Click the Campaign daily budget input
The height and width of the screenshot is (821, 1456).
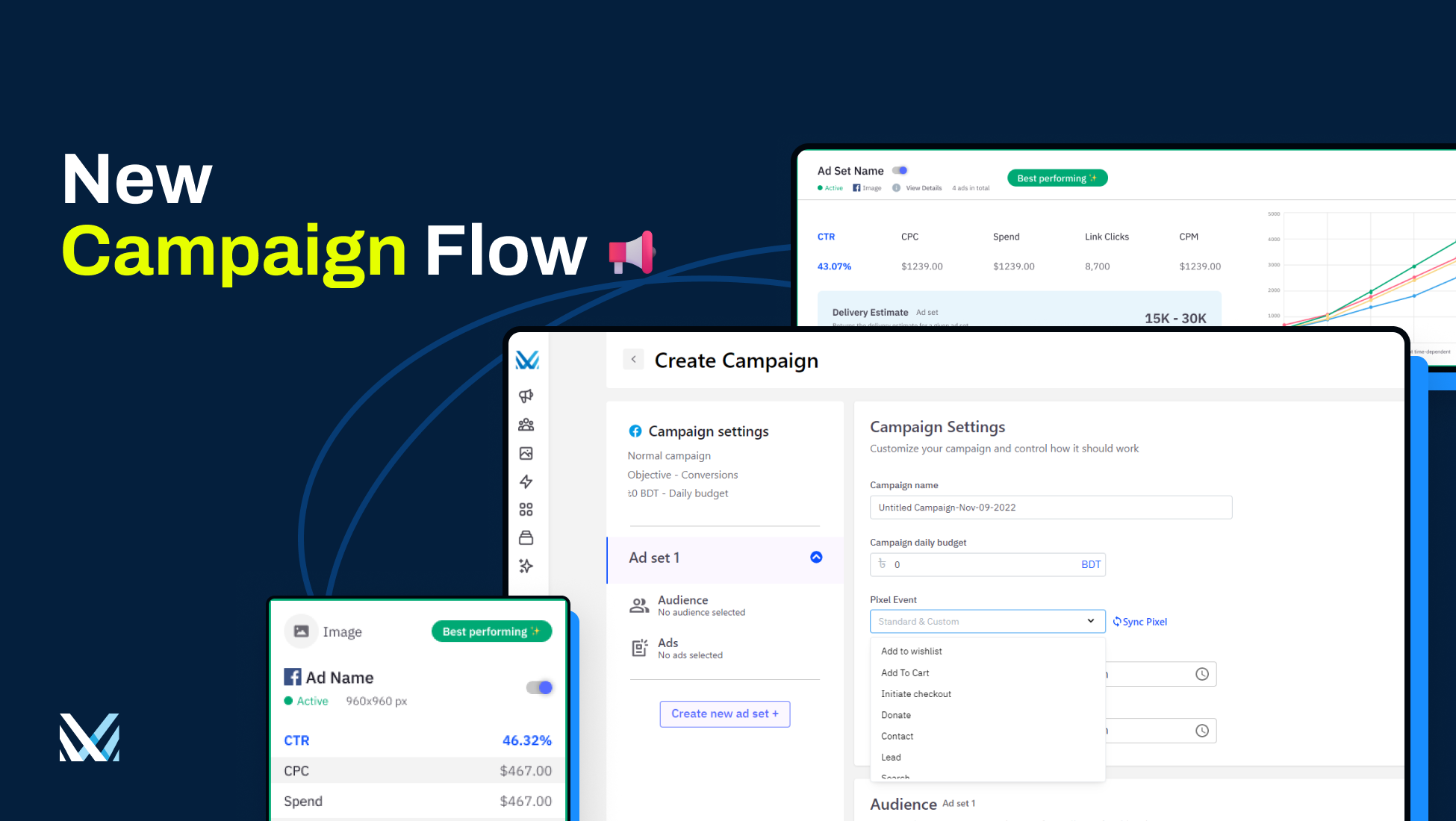987,564
